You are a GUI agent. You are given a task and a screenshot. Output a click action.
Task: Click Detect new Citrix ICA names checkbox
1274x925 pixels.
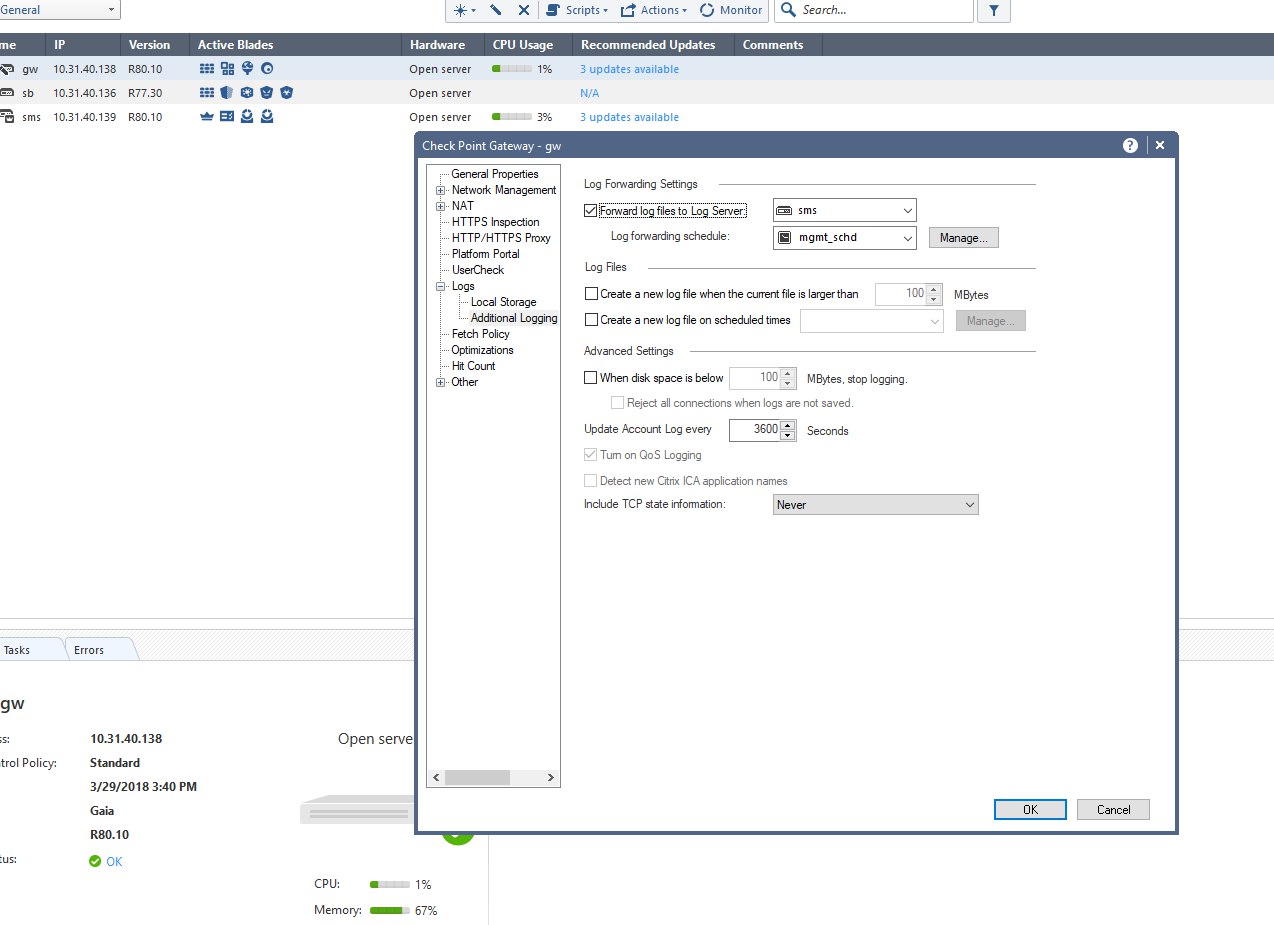[x=590, y=481]
